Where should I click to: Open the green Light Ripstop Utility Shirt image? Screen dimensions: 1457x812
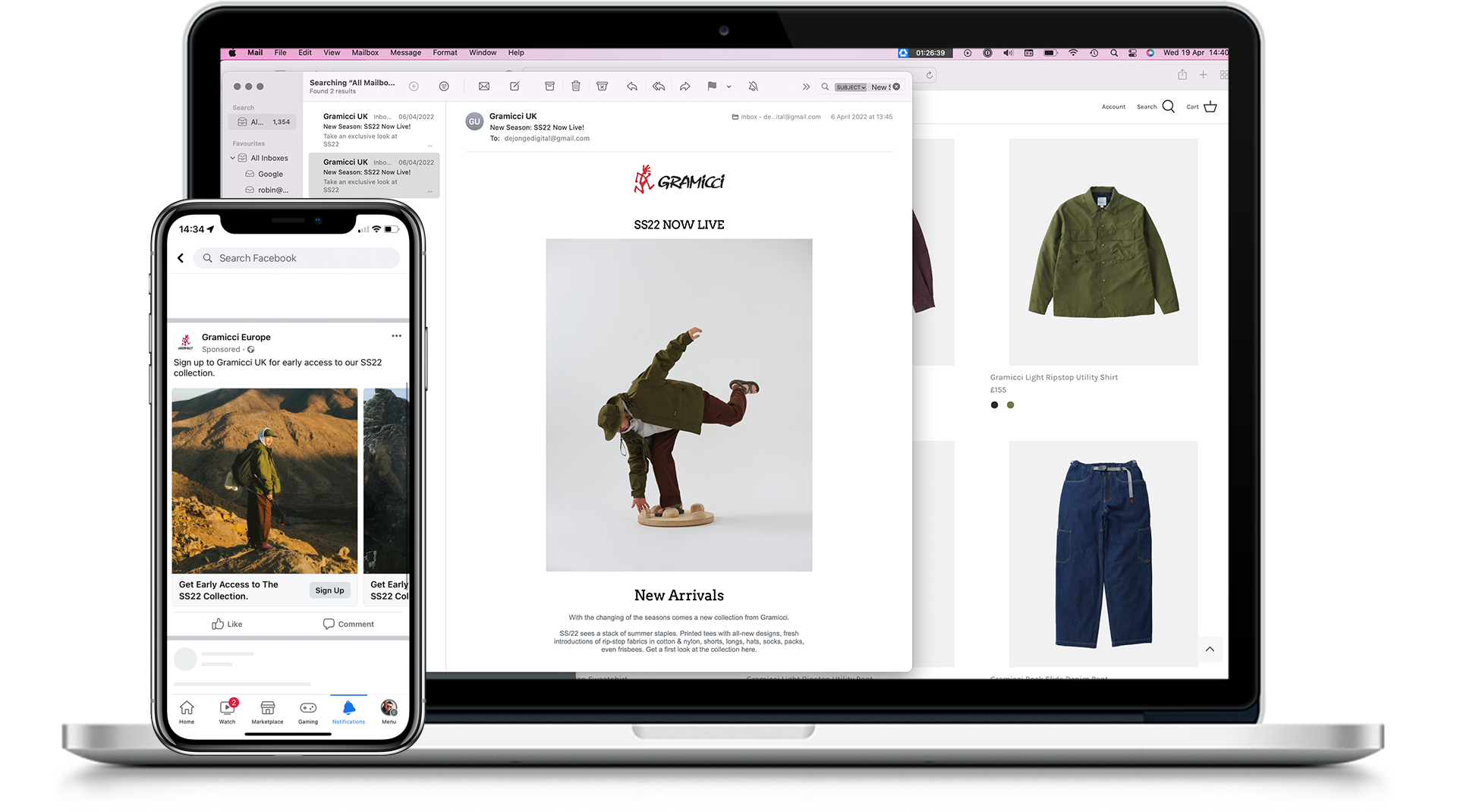point(1103,252)
